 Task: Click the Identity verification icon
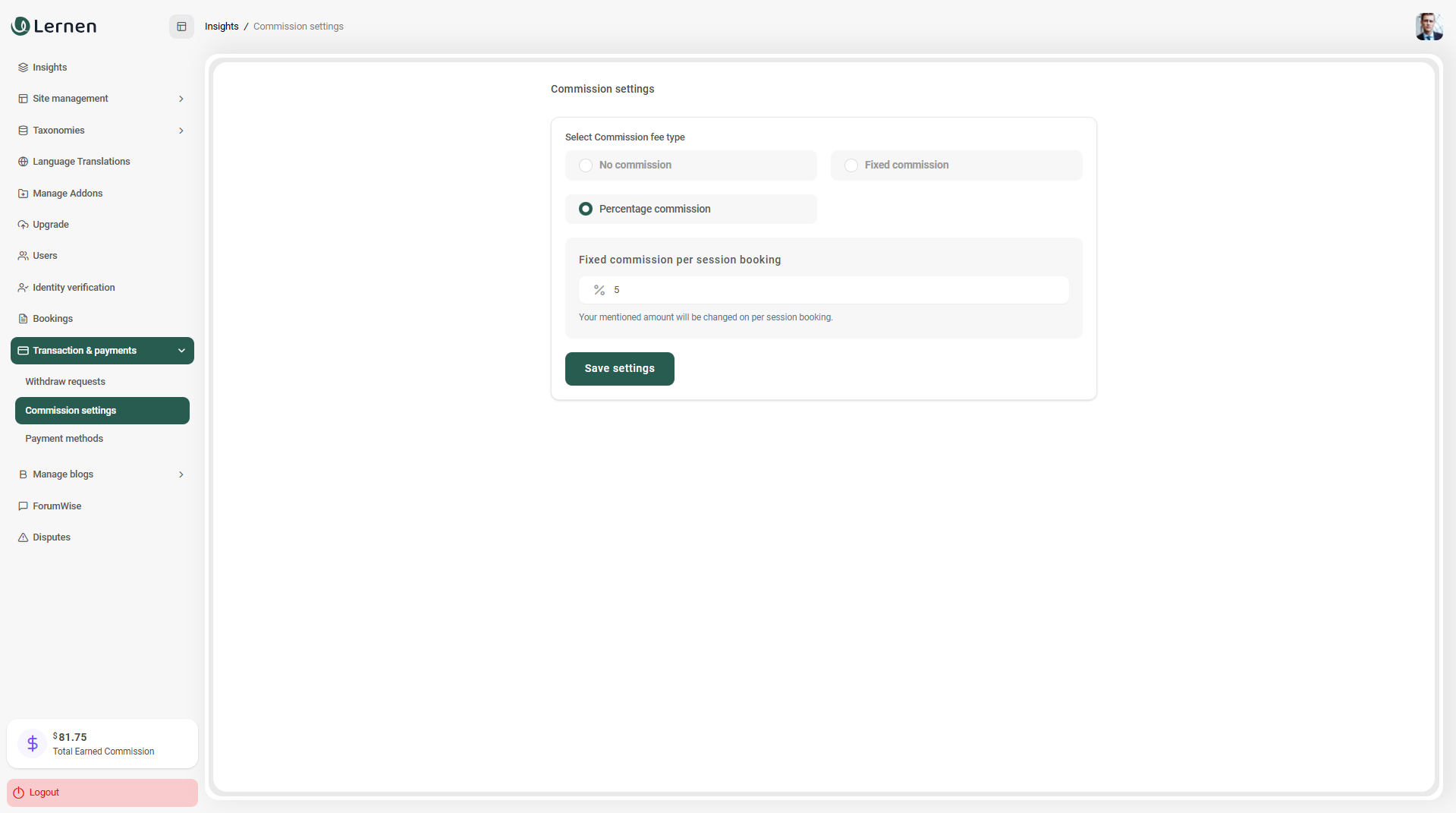(23, 288)
